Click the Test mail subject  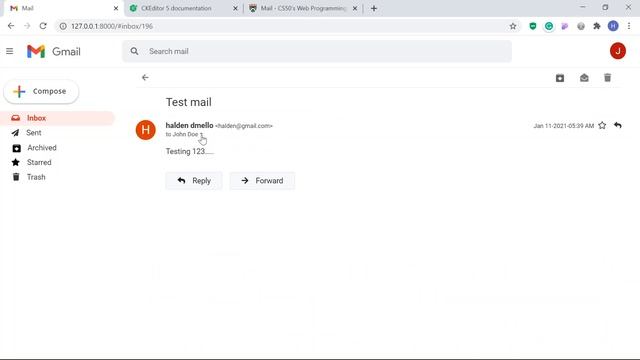[x=189, y=102]
